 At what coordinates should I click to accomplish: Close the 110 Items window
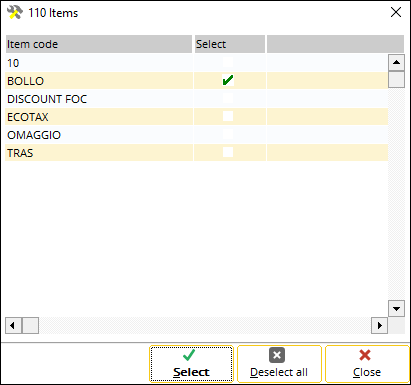pyautogui.click(x=396, y=12)
